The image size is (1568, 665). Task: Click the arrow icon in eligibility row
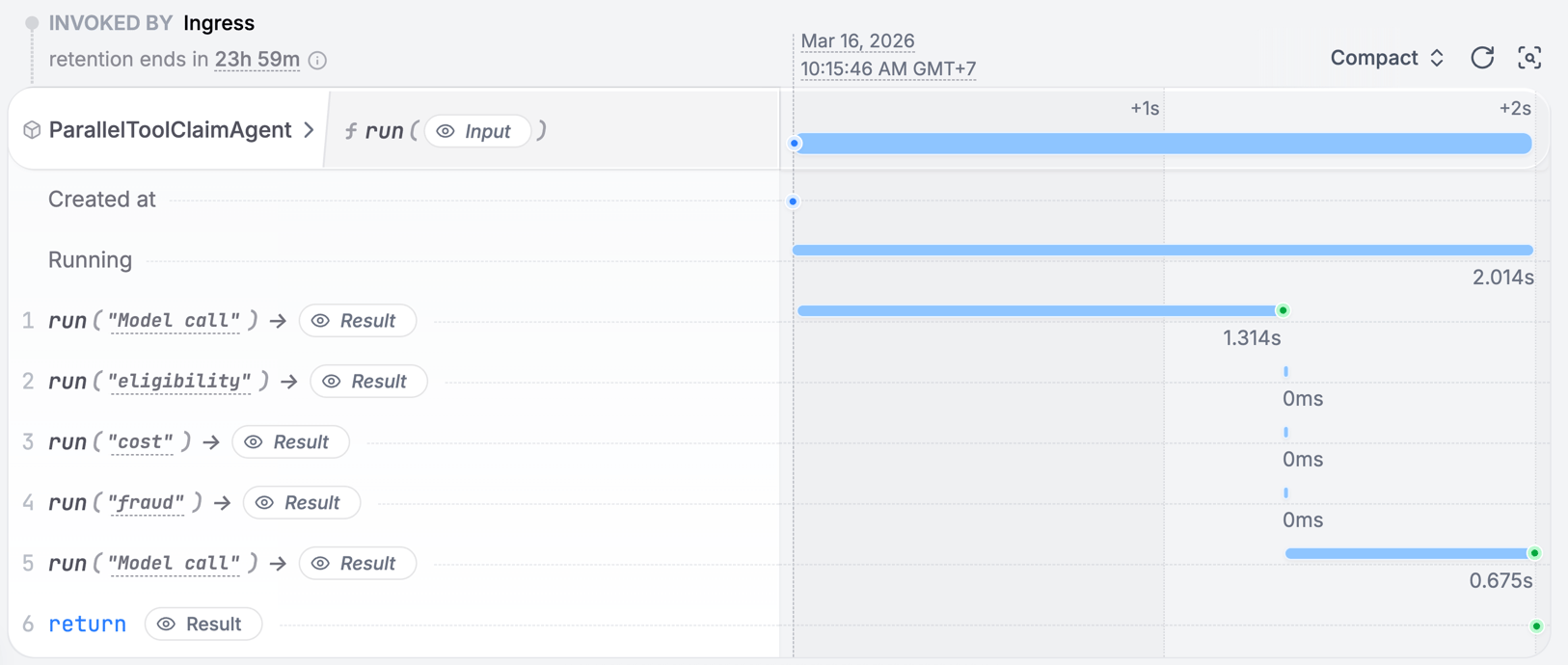click(x=289, y=382)
